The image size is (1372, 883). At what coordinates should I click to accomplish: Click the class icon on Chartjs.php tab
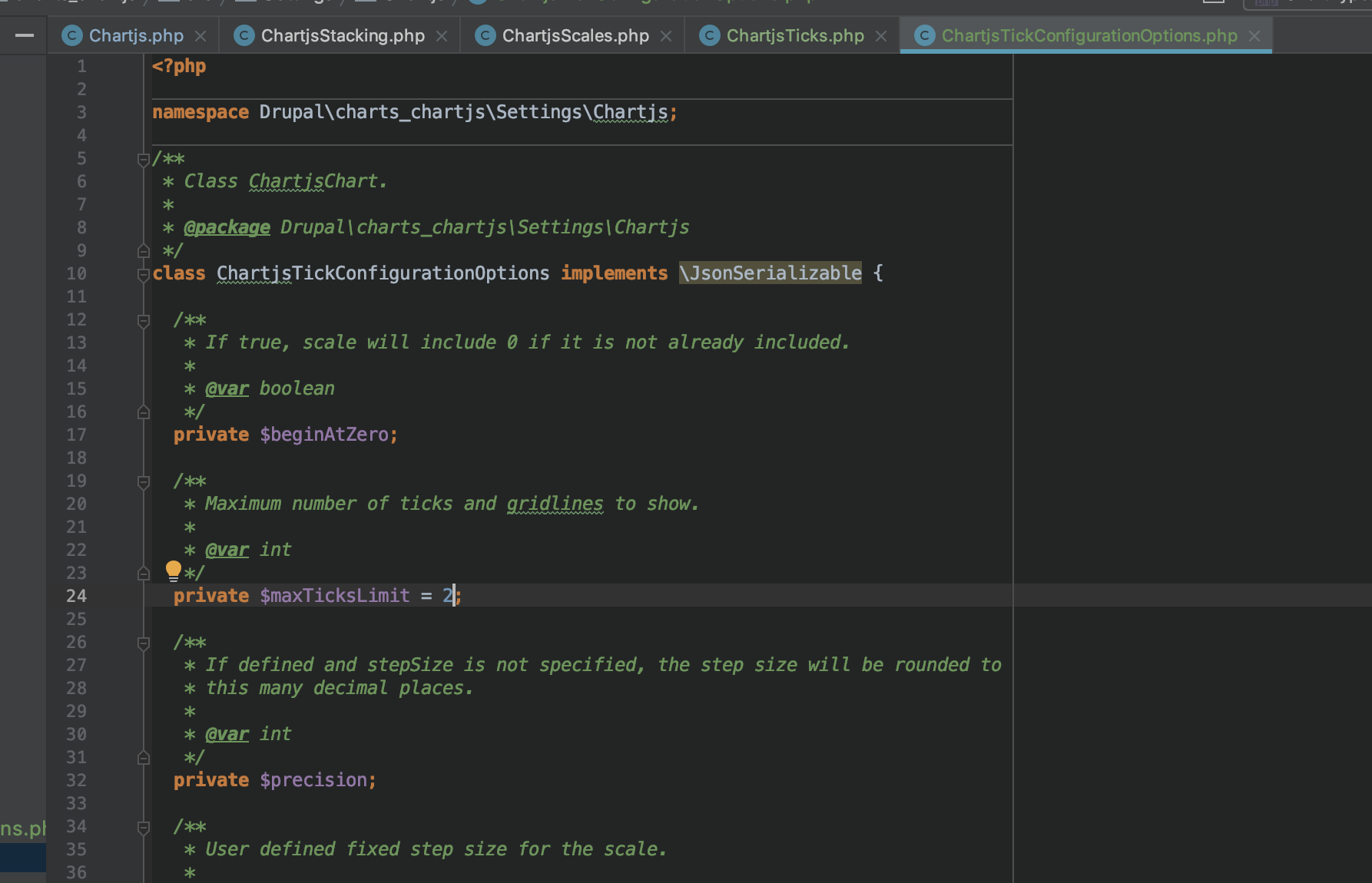pyautogui.click(x=72, y=35)
